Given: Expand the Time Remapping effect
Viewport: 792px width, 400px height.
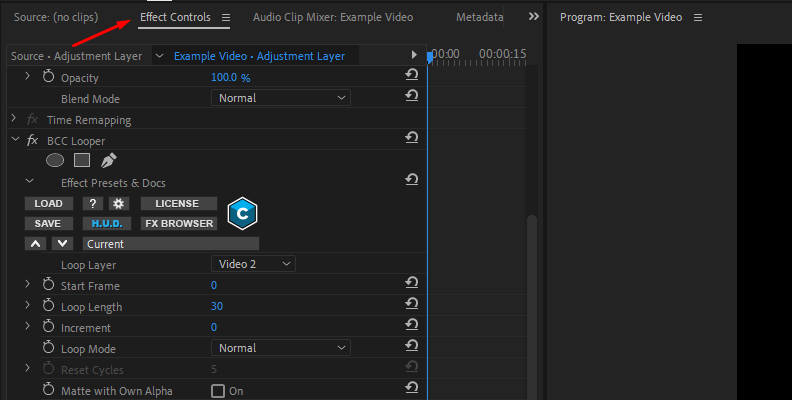Looking at the screenshot, I should [x=14, y=119].
